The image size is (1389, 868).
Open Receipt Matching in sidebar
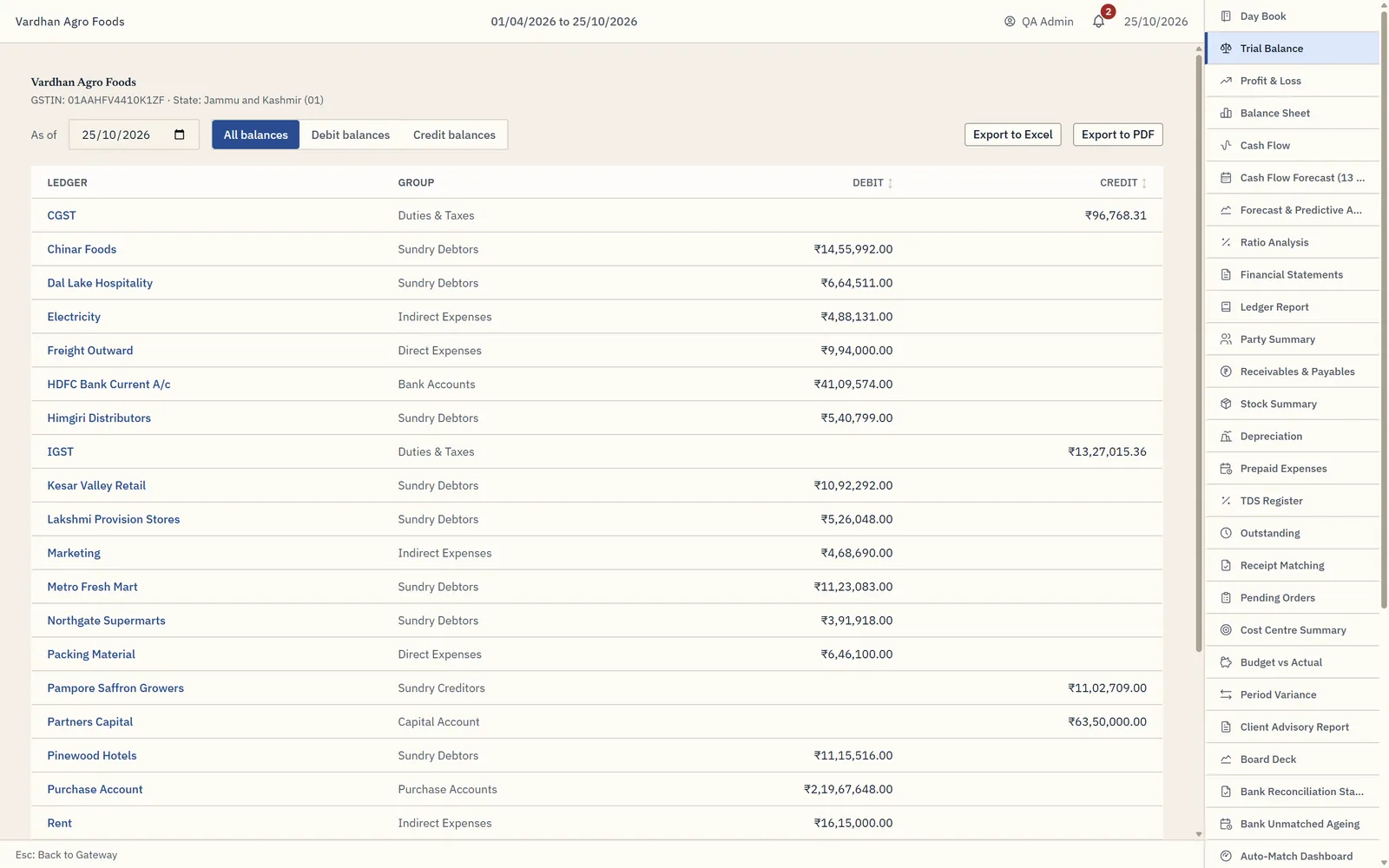point(1292,565)
